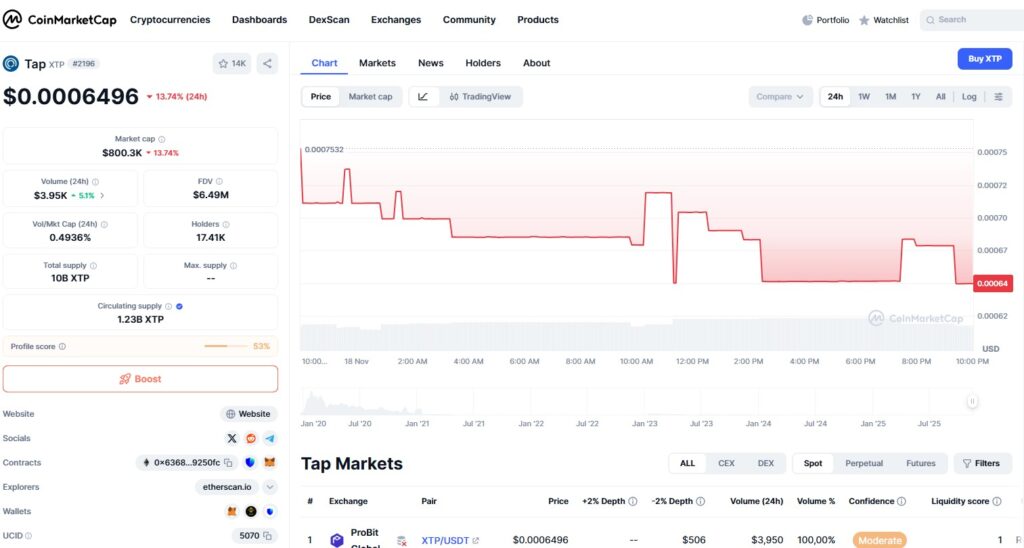The image size is (1024, 548).
Task: Open Watchlist from the header
Action: pyautogui.click(x=884, y=20)
